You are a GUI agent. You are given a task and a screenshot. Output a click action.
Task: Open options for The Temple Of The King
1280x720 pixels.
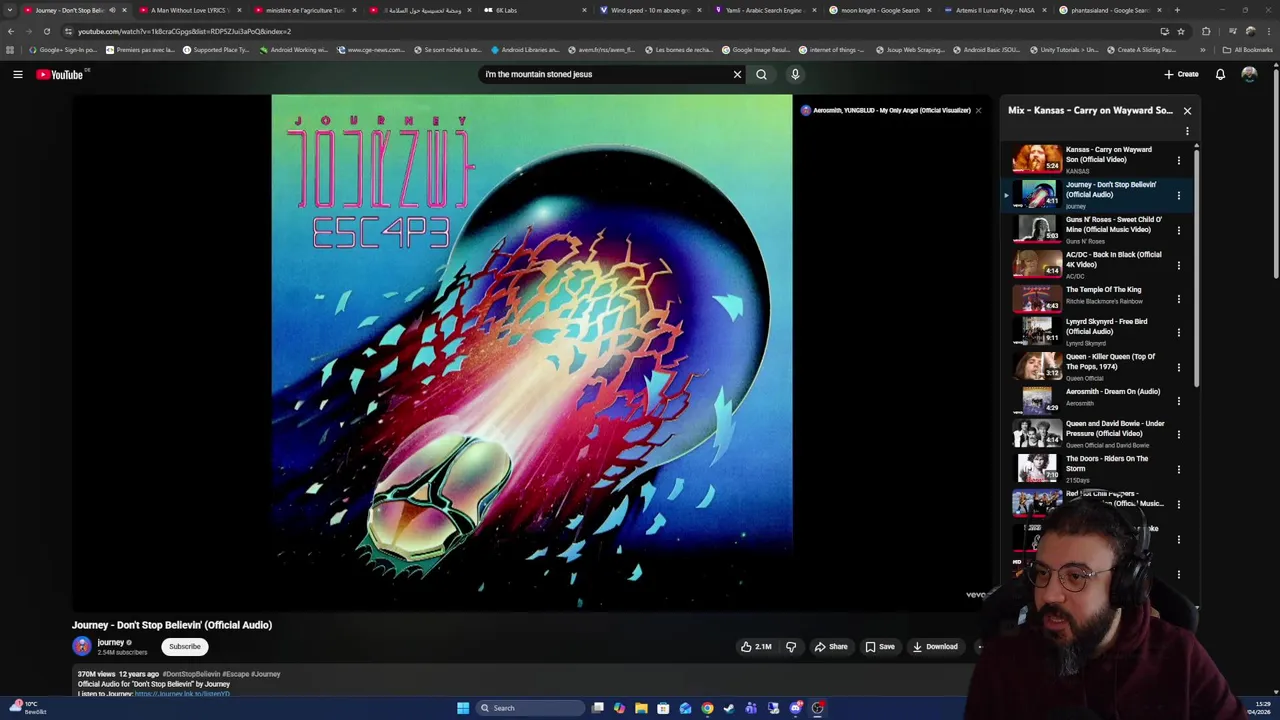[1178, 298]
